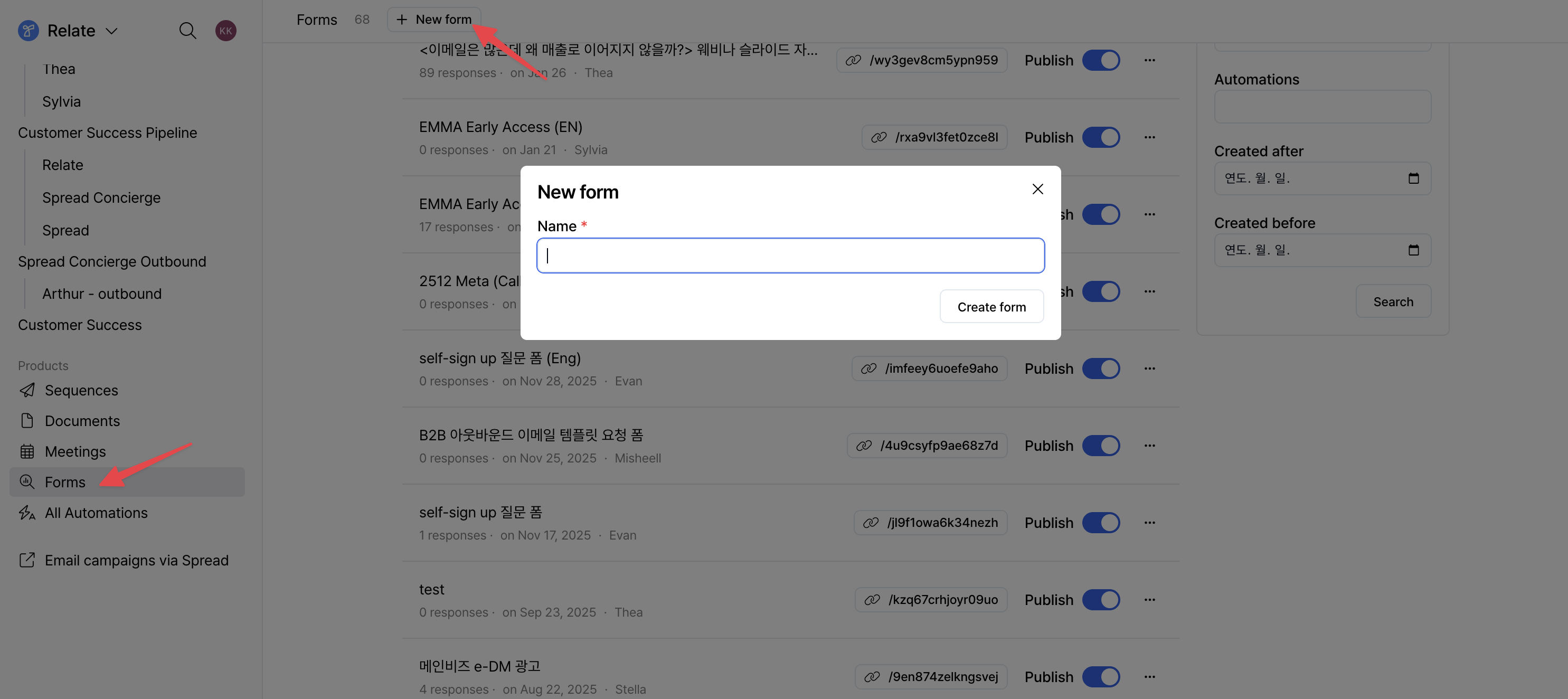Disable Publish on 메인비즈 e-DM 광고 form
Viewport: 1568px width, 699px height.
tap(1101, 676)
